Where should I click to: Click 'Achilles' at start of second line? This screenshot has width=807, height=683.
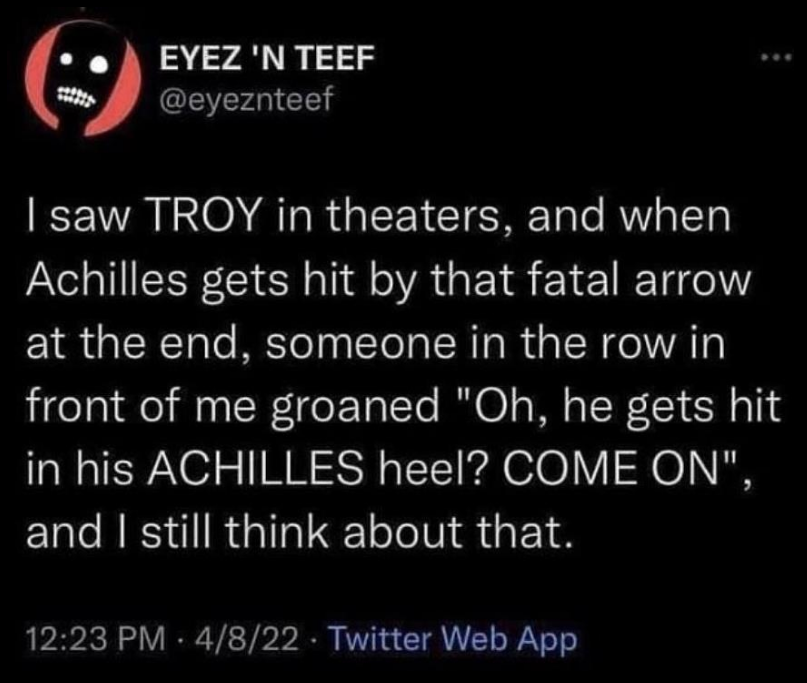[x=107, y=281]
